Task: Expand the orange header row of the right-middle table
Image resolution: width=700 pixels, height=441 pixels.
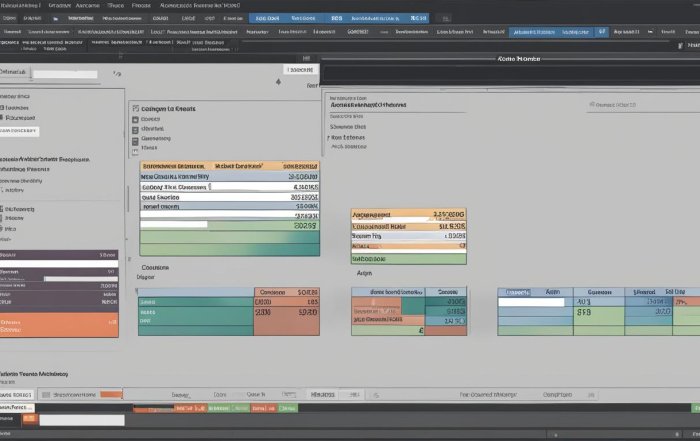Action: pos(409,214)
